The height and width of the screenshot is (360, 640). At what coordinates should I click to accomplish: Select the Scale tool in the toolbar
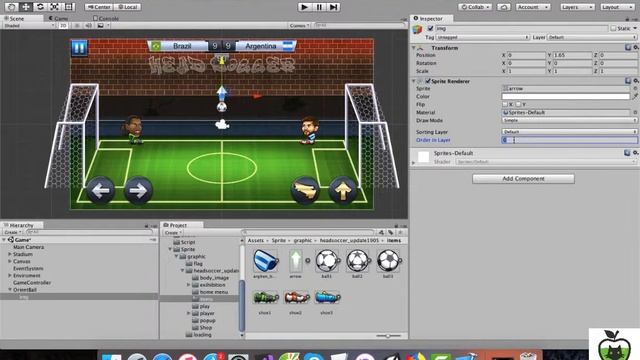(x=54, y=7)
